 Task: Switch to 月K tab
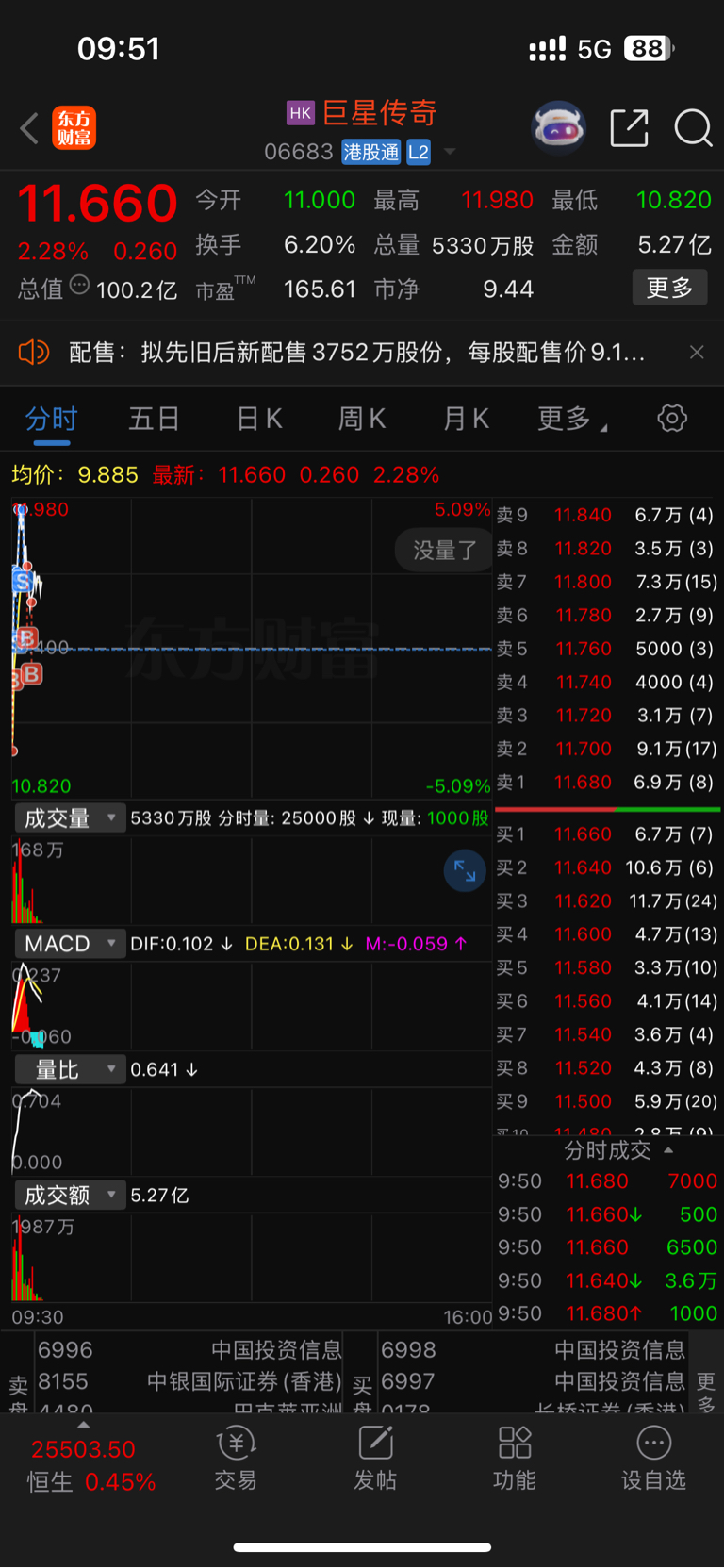pyautogui.click(x=466, y=419)
